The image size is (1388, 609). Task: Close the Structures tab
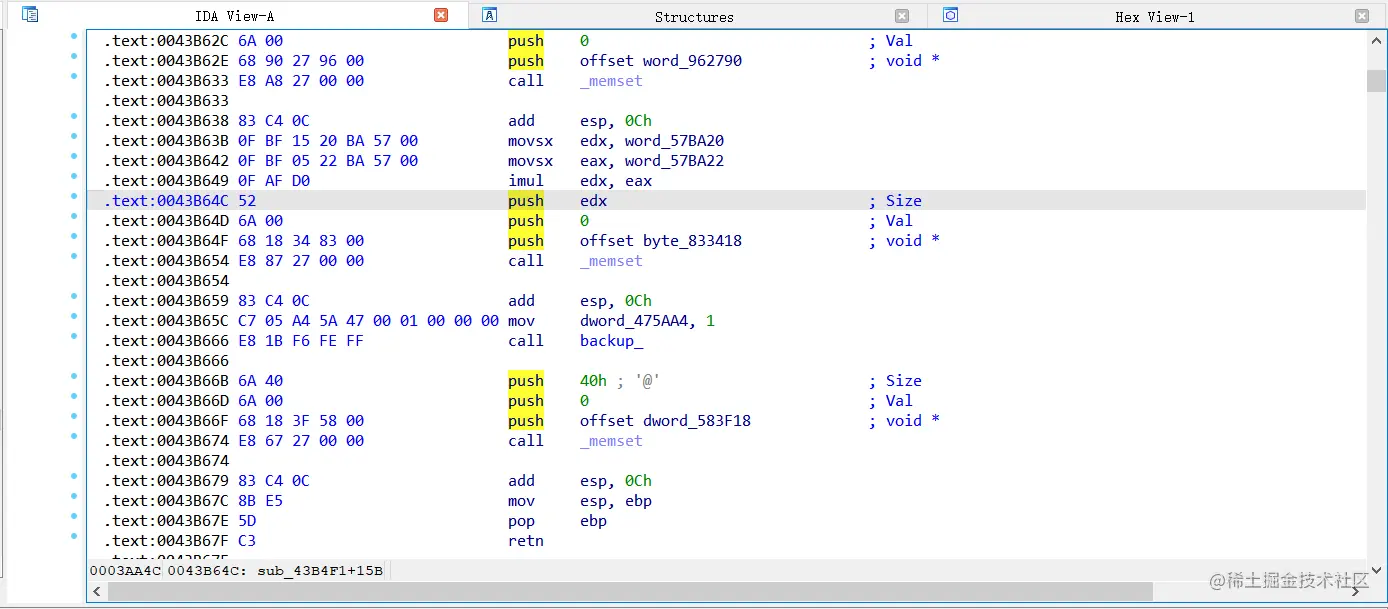902,16
